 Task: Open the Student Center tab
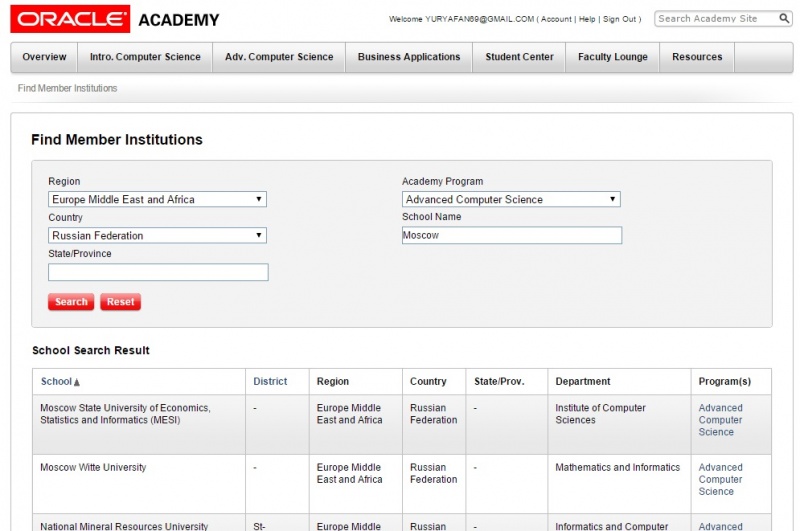pos(519,57)
